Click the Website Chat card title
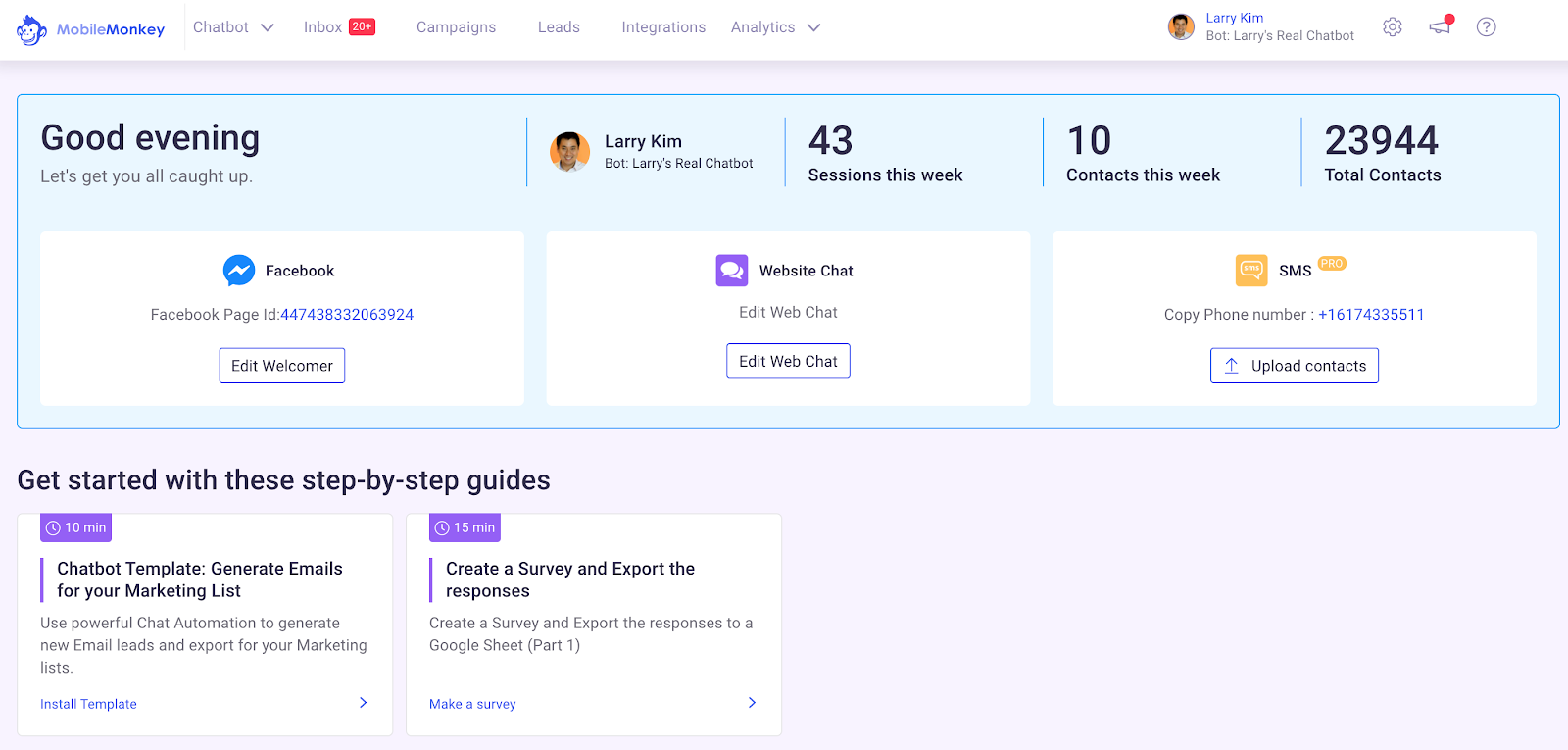 pyautogui.click(x=807, y=271)
